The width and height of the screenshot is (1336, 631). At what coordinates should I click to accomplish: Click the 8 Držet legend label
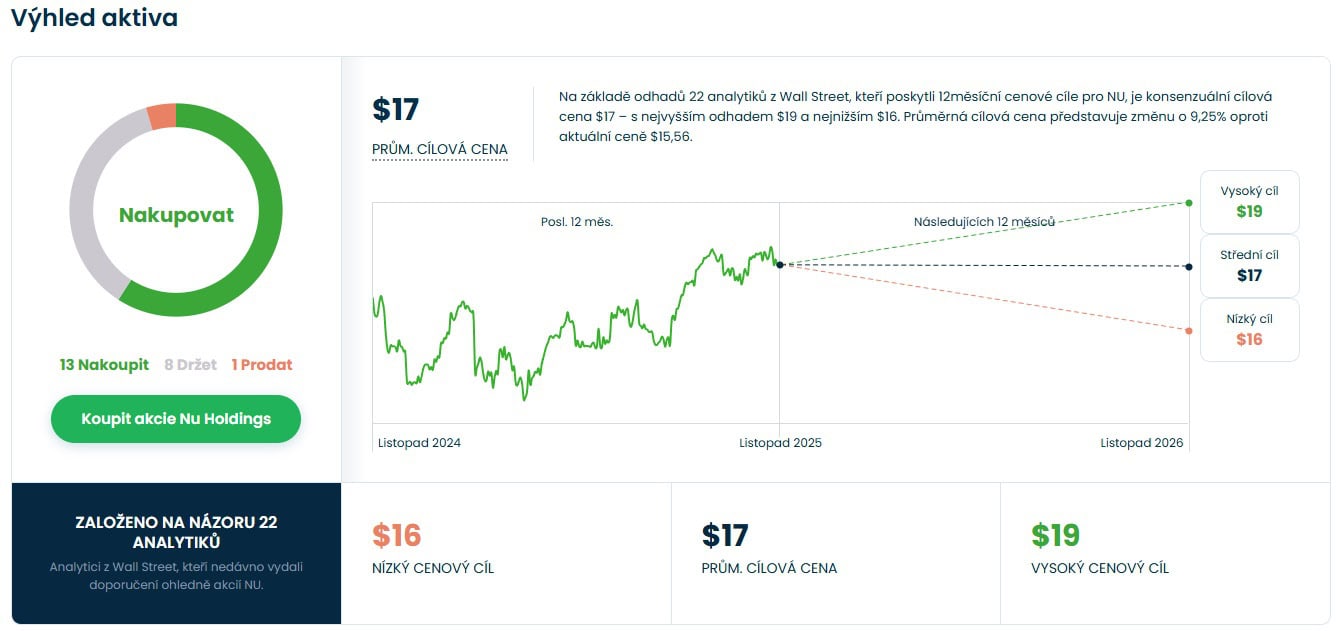click(x=190, y=365)
